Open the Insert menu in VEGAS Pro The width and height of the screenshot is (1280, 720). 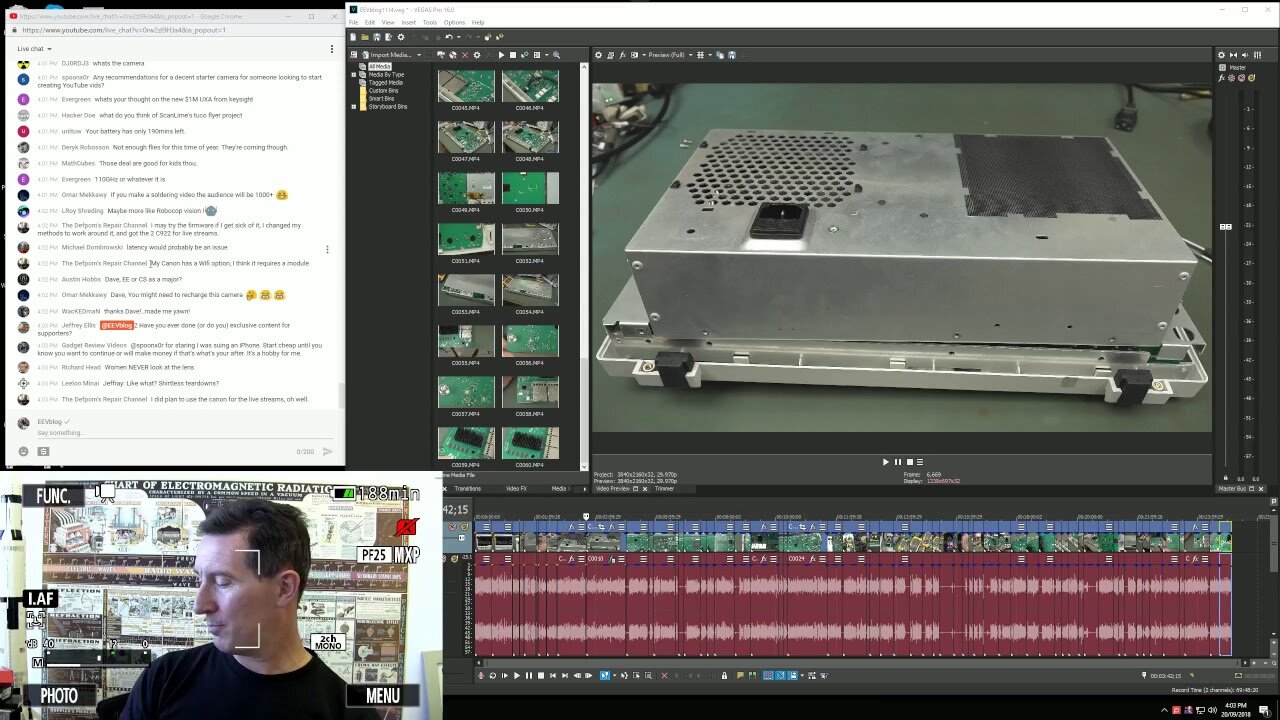408,22
